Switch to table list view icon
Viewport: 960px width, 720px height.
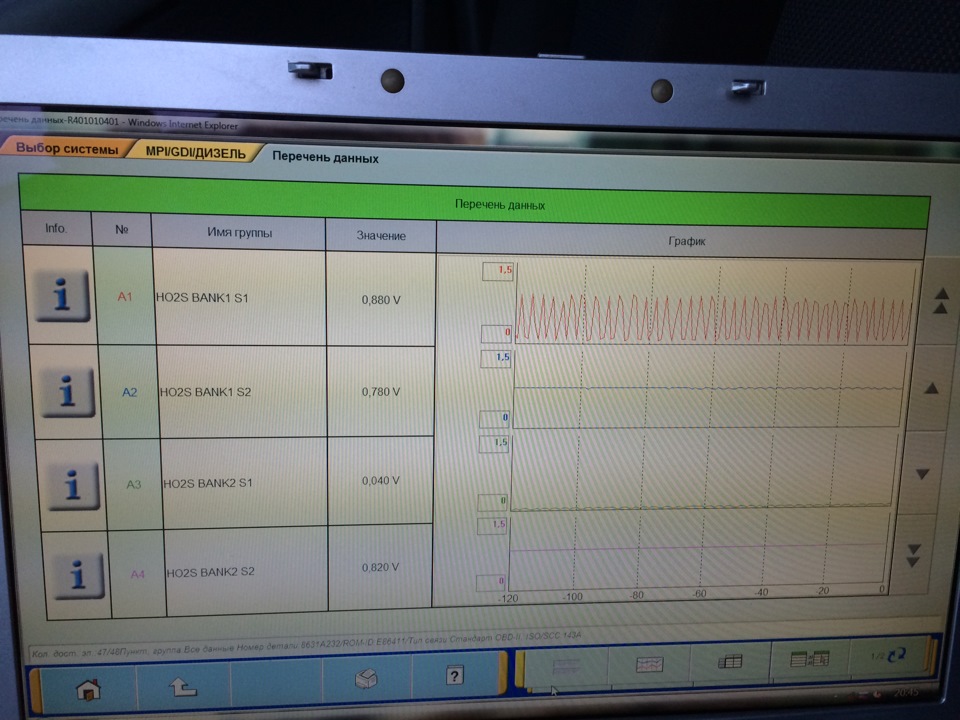click(728, 660)
